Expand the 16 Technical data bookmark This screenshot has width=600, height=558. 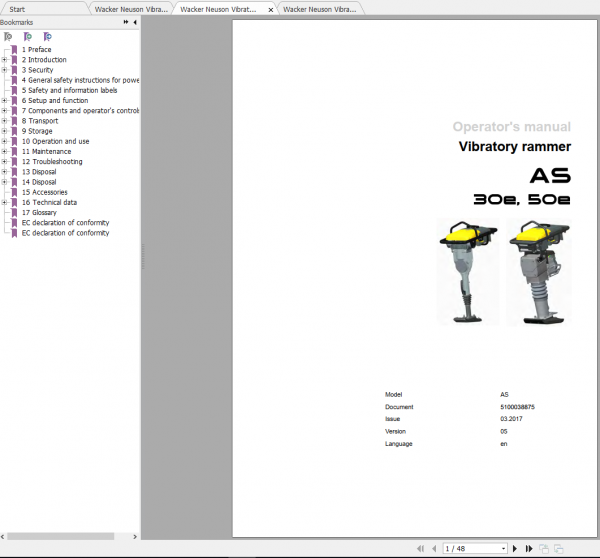(x=4, y=202)
